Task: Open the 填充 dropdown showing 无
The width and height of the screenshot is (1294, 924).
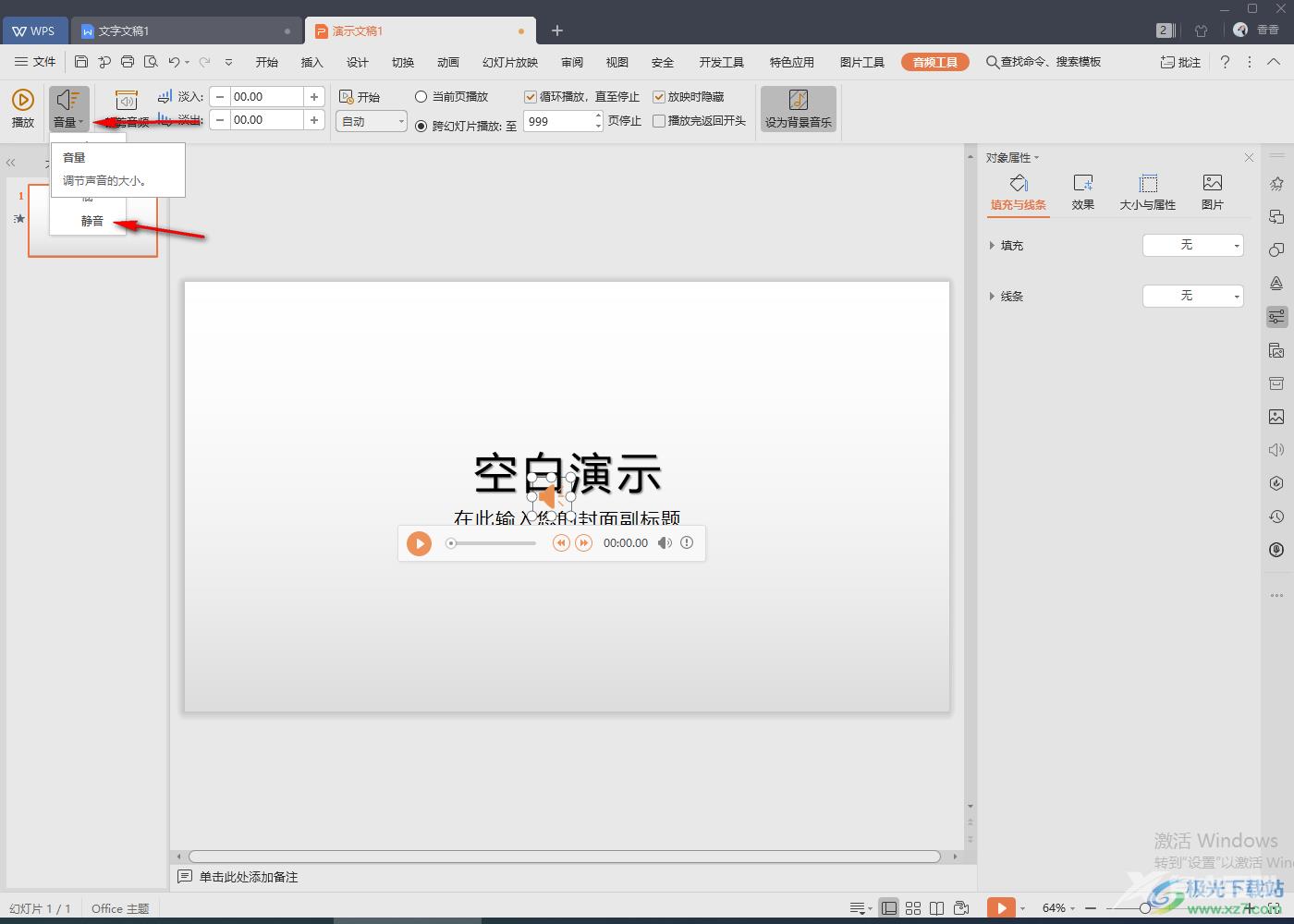Action: pos(1193,245)
